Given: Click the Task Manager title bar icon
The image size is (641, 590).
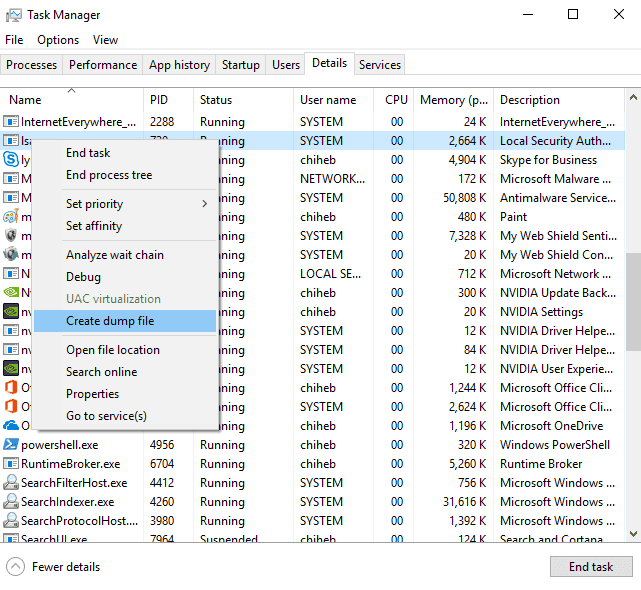Looking at the screenshot, I should [14, 15].
